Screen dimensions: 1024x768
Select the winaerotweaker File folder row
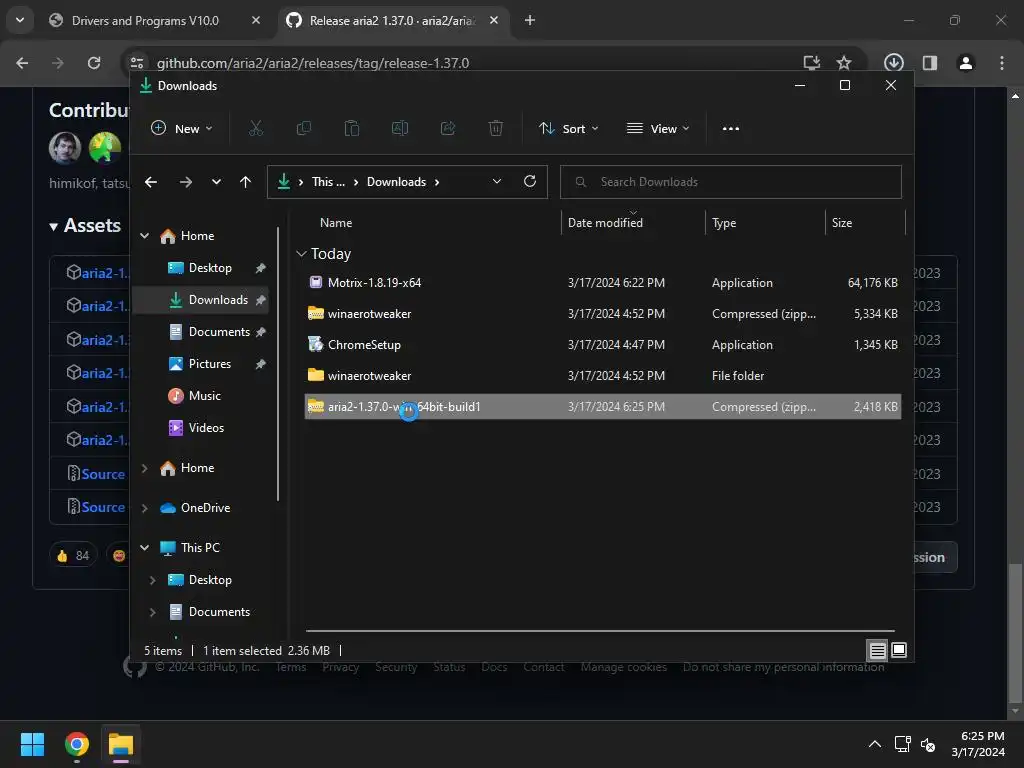(602, 376)
